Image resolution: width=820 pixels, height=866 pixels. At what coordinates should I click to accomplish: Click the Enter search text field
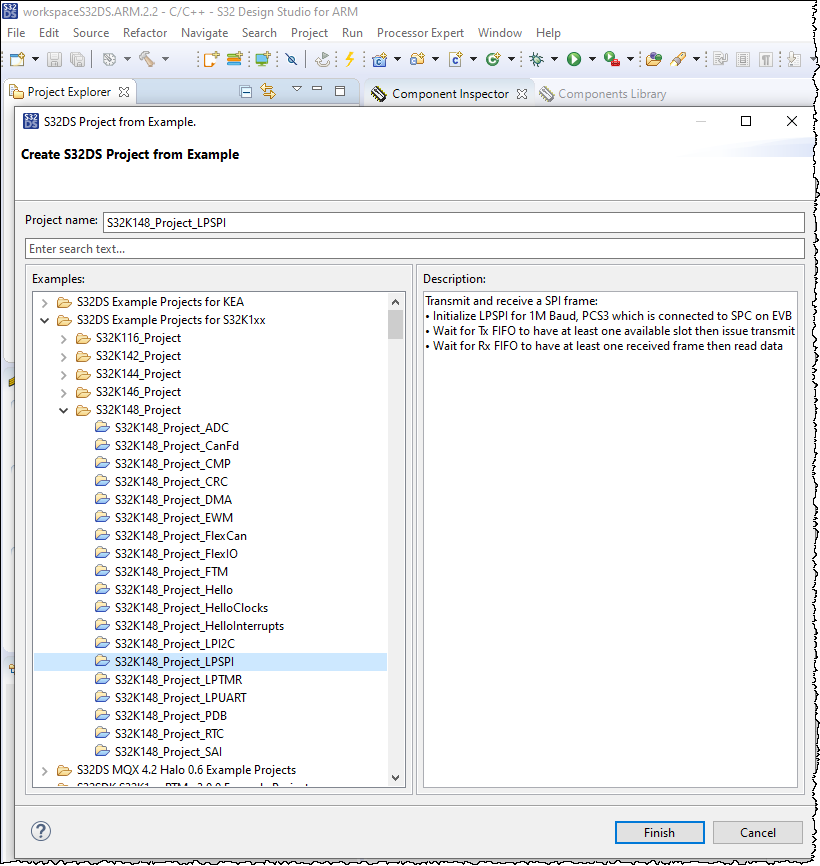(x=415, y=249)
